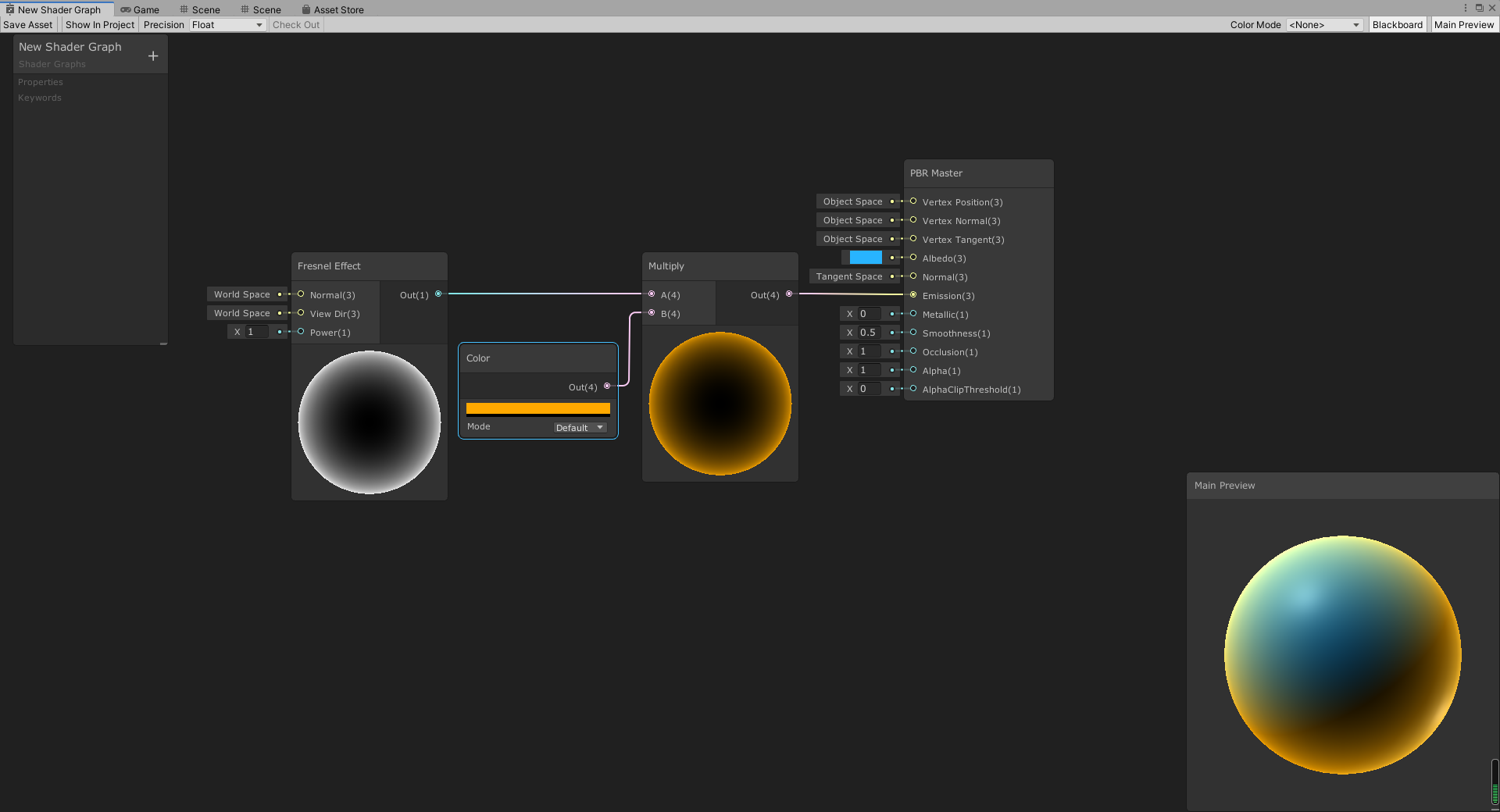Toggle the Main Preview window

(1464, 24)
